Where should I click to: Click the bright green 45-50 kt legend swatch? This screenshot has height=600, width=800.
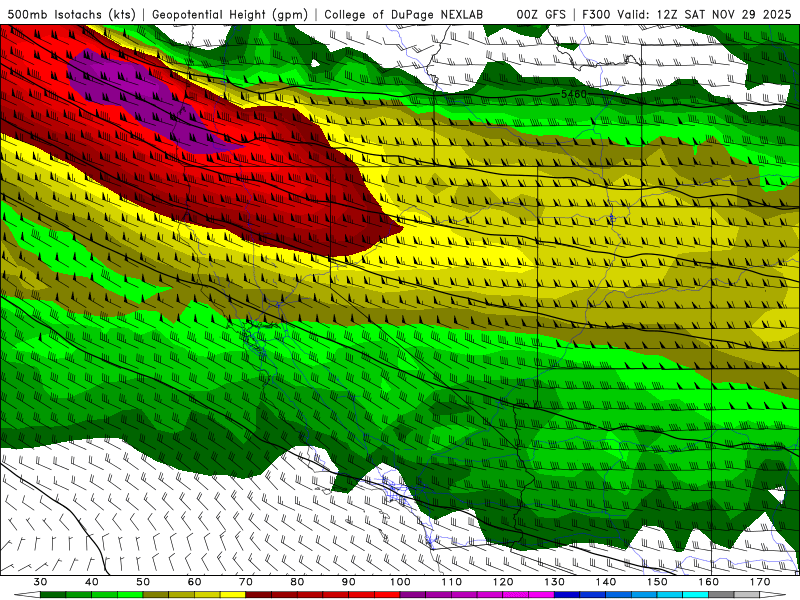(130, 595)
